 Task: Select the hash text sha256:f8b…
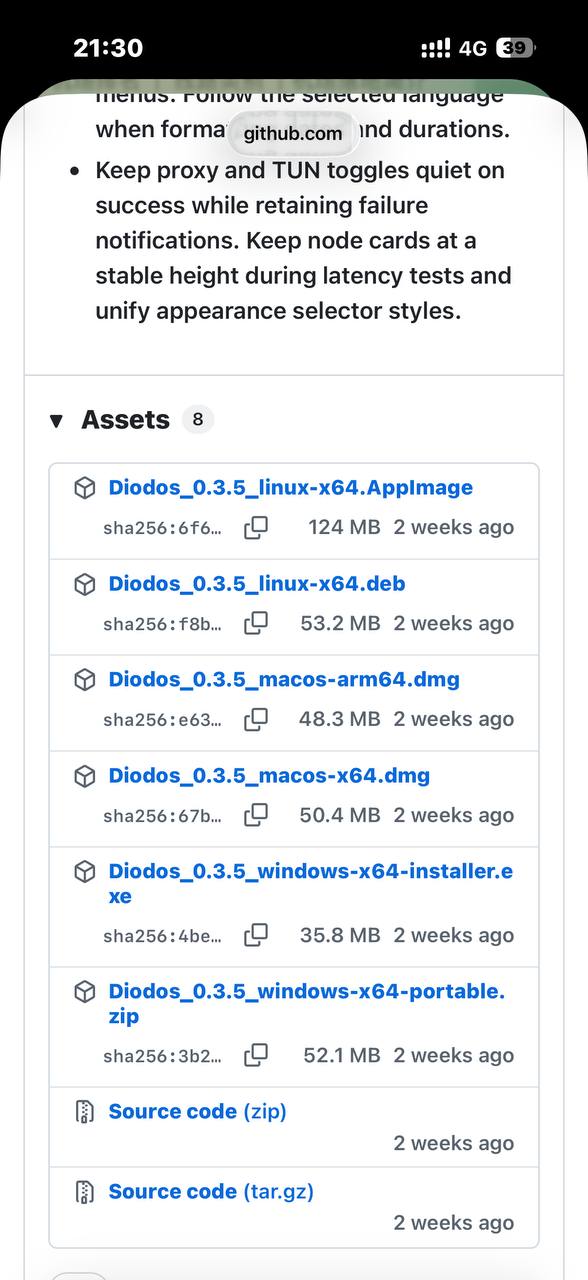pos(162,624)
